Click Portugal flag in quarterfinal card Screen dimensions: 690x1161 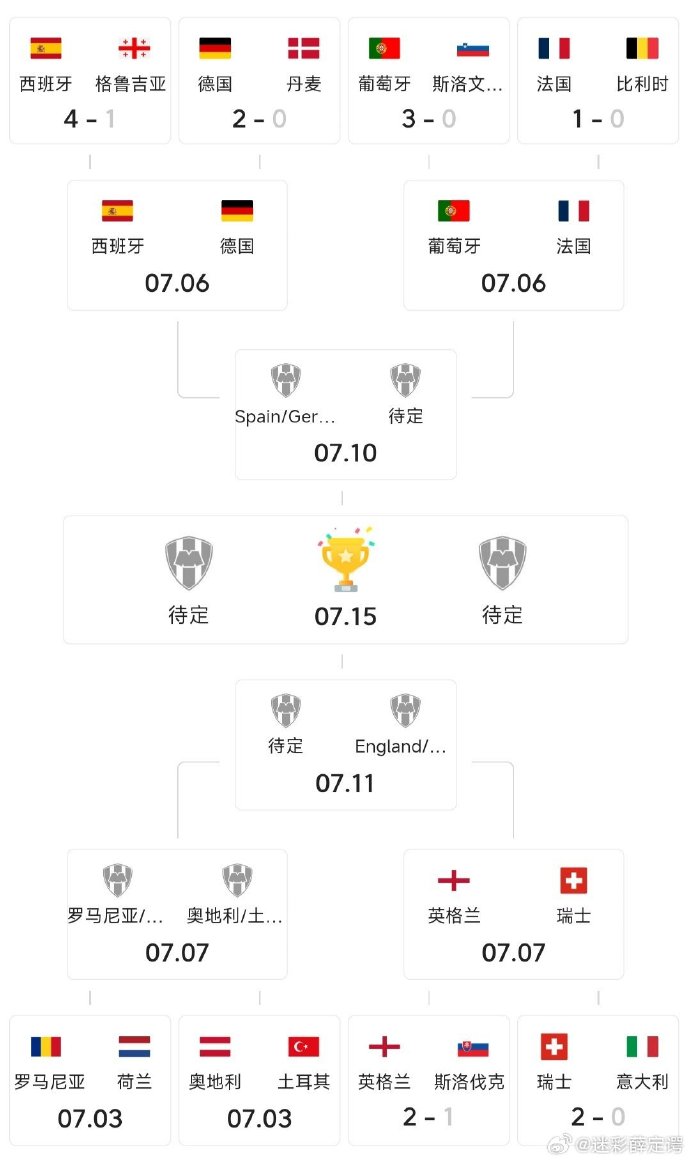(x=453, y=211)
